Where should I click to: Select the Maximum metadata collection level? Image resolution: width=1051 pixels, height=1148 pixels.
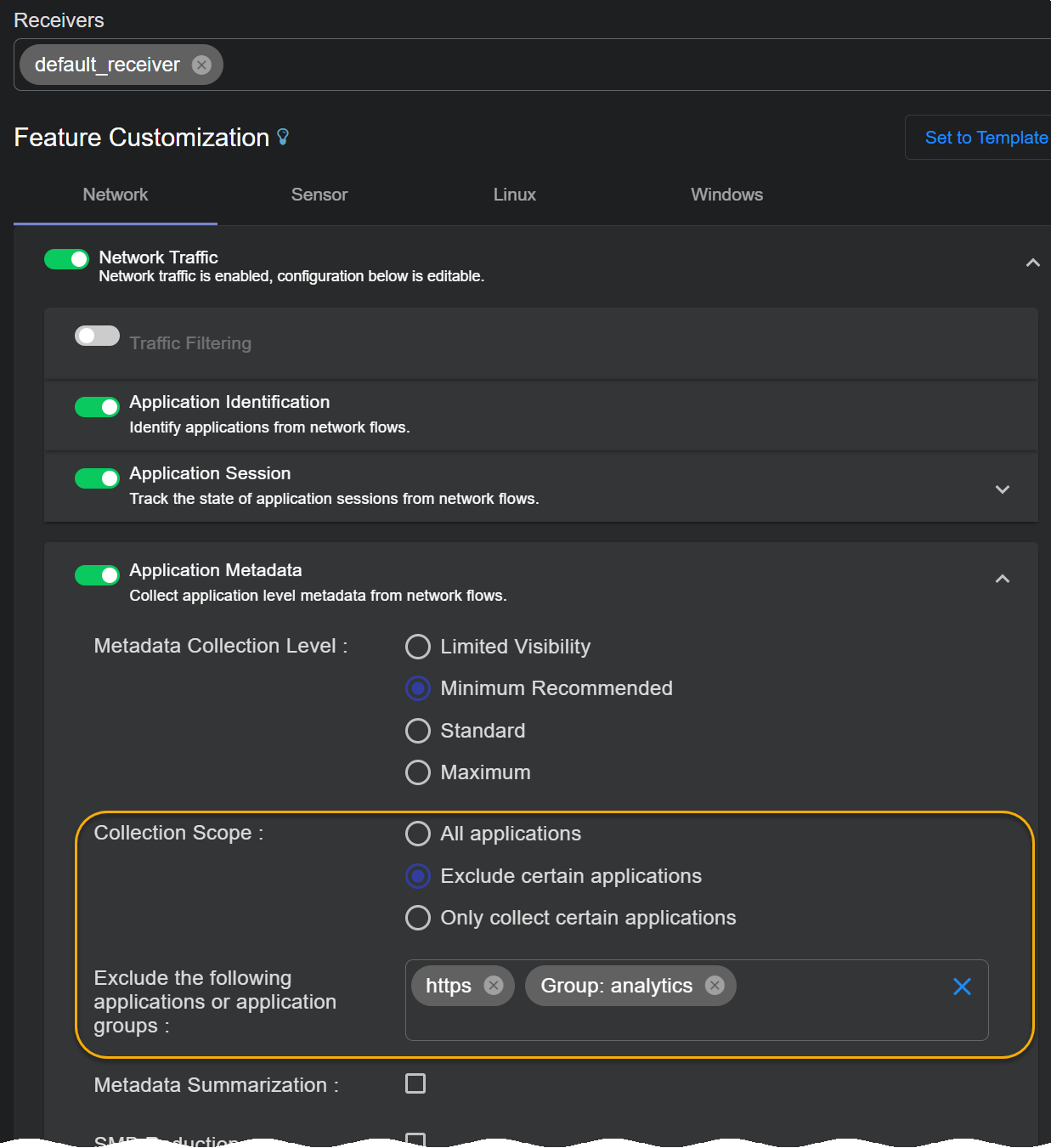[x=418, y=772]
